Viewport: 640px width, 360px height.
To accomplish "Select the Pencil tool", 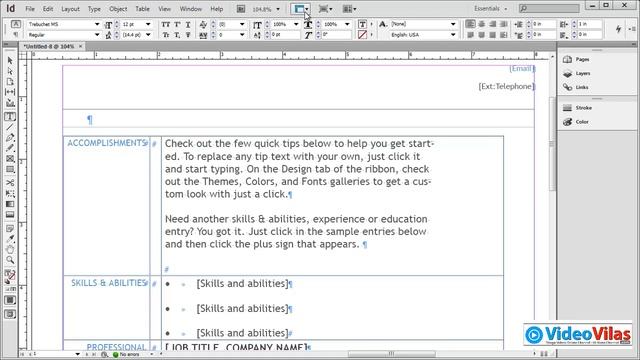I will (x=10, y=148).
